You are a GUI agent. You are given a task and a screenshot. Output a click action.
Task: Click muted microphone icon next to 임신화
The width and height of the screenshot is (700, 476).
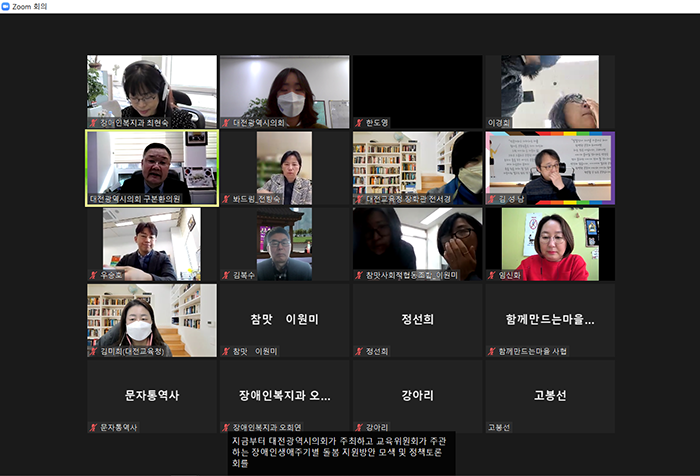tap(491, 275)
